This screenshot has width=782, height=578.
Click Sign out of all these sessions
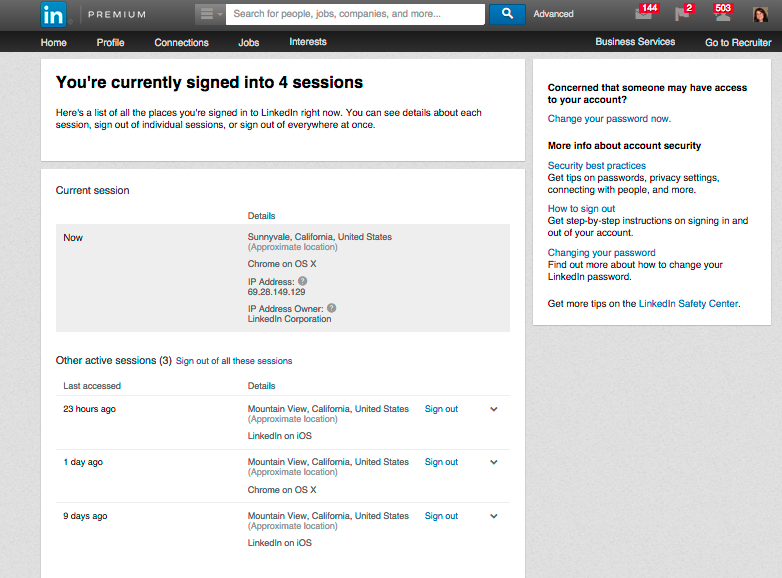234,361
